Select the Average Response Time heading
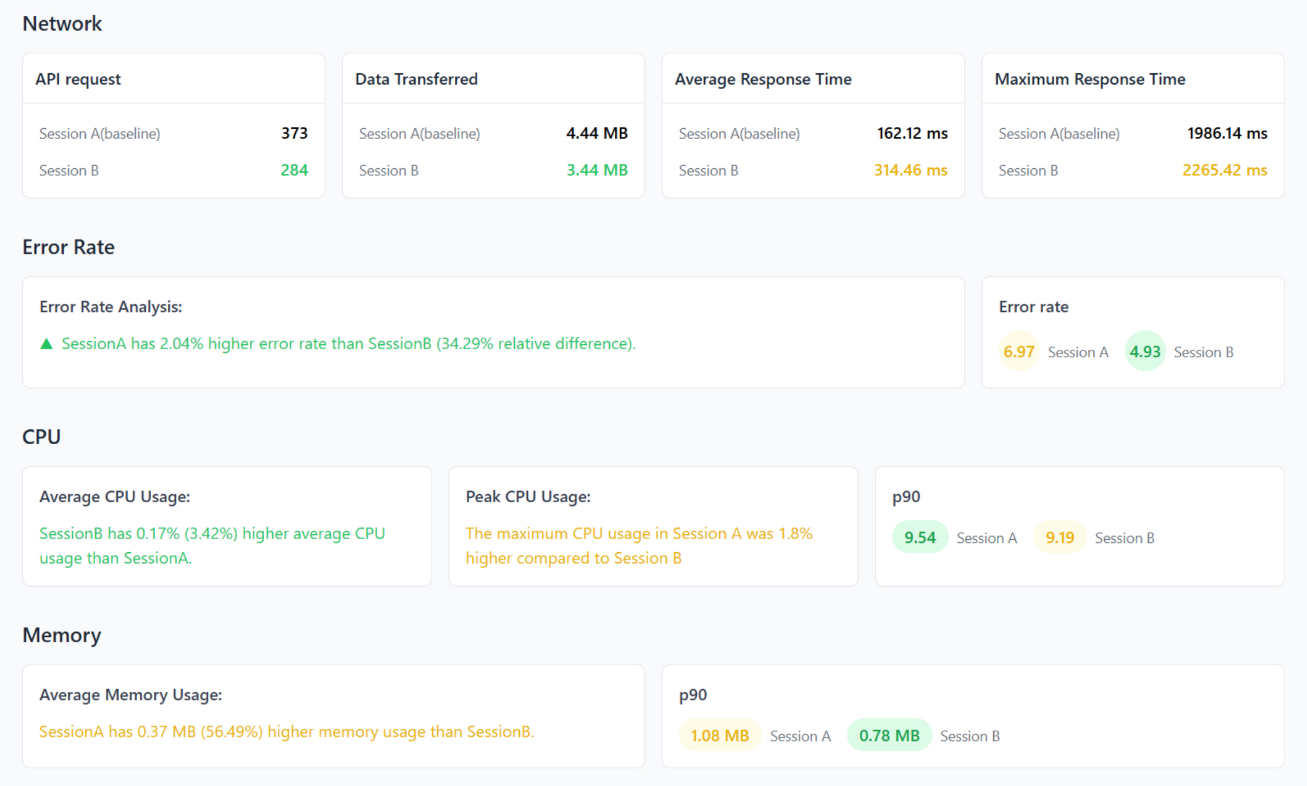 coord(763,79)
